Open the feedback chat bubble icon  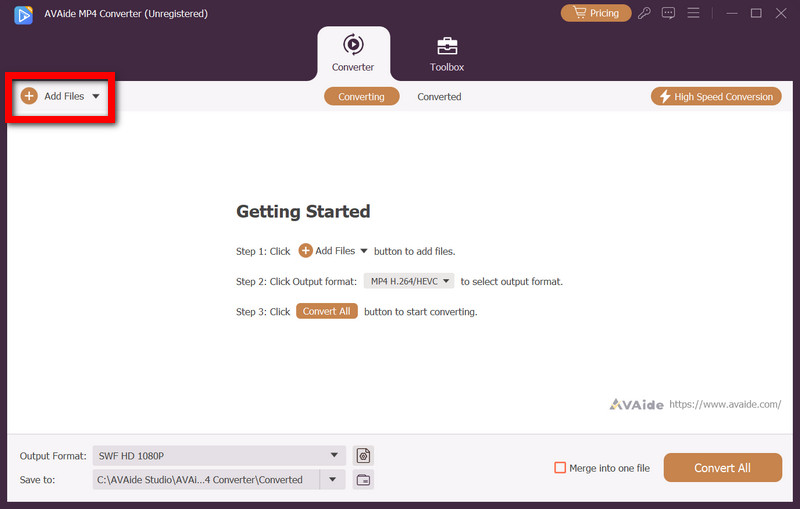point(669,13)
